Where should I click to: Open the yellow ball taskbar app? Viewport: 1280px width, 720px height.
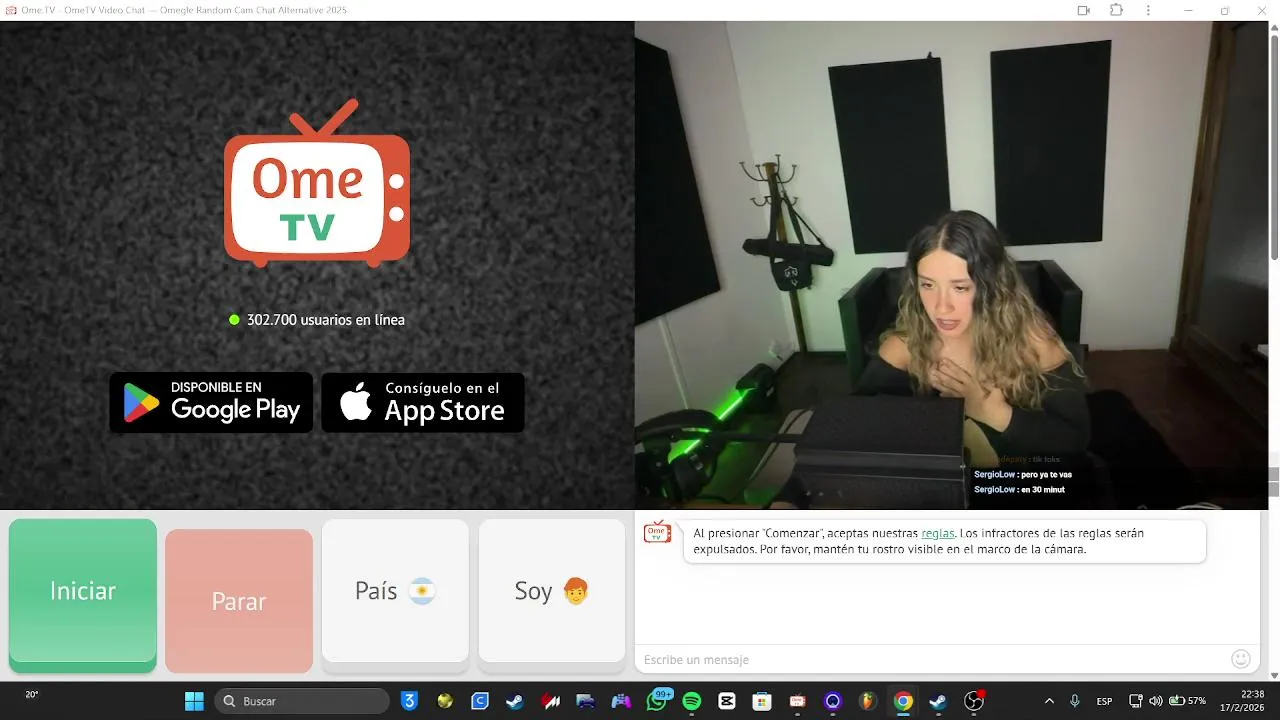coord(445,701)
